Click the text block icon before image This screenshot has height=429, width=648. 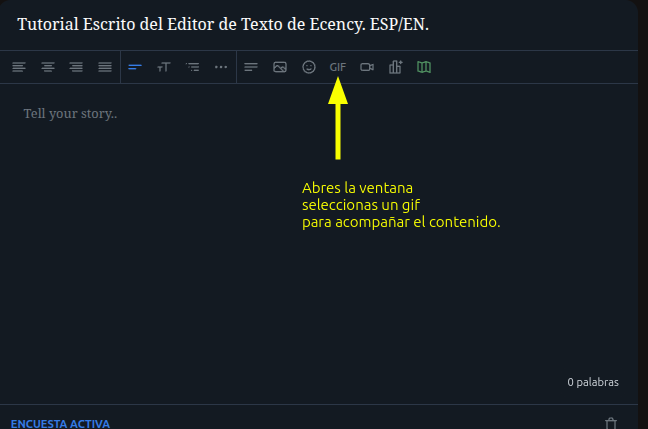point(251,67)
